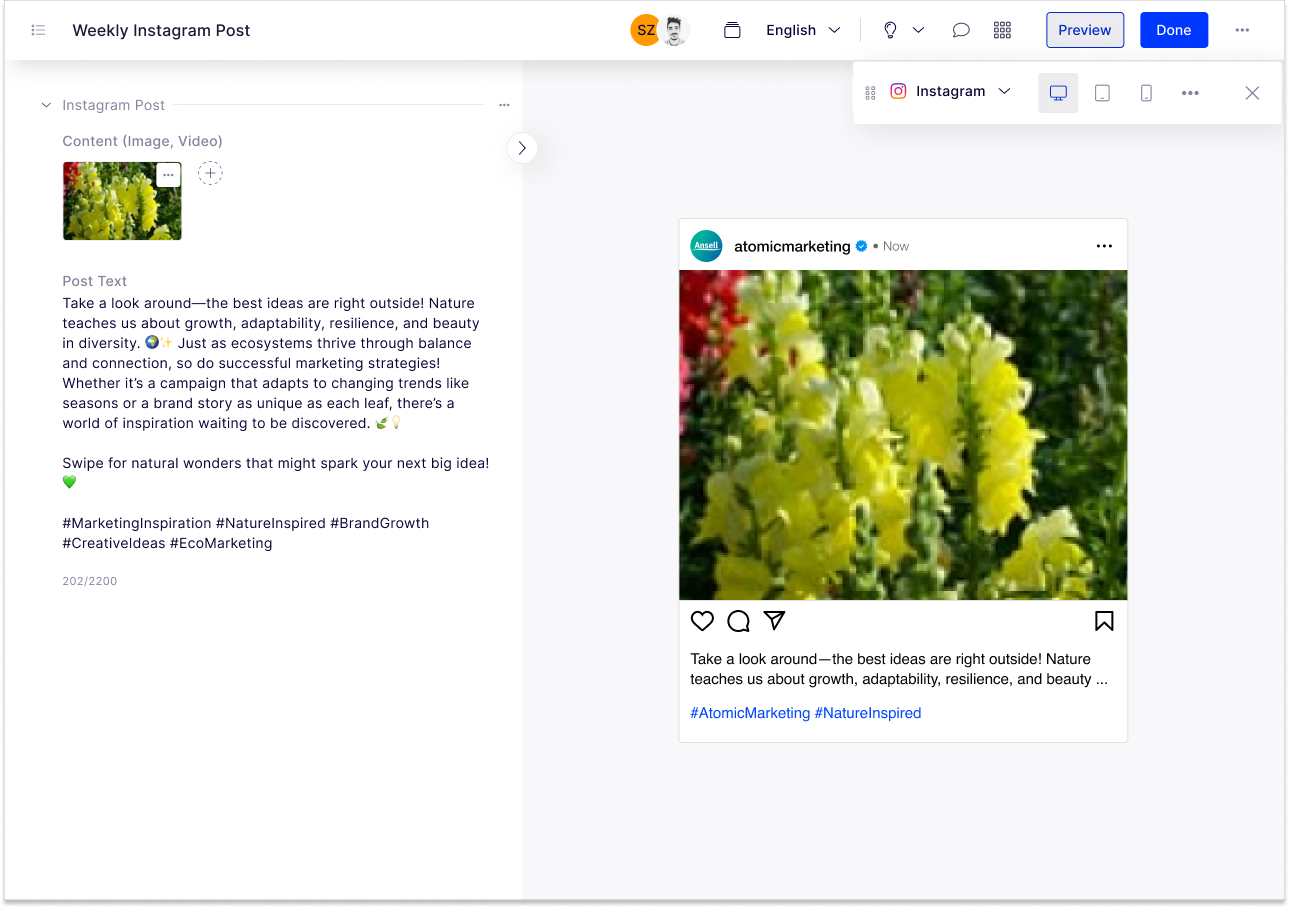Open the top bar more options menu

(x=1242, y=30)
